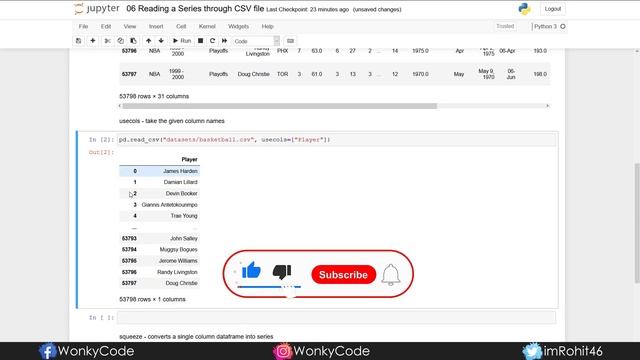
Task: Select the Damian Lillard row
Action: pyautogui.click(x=159, y=182)
